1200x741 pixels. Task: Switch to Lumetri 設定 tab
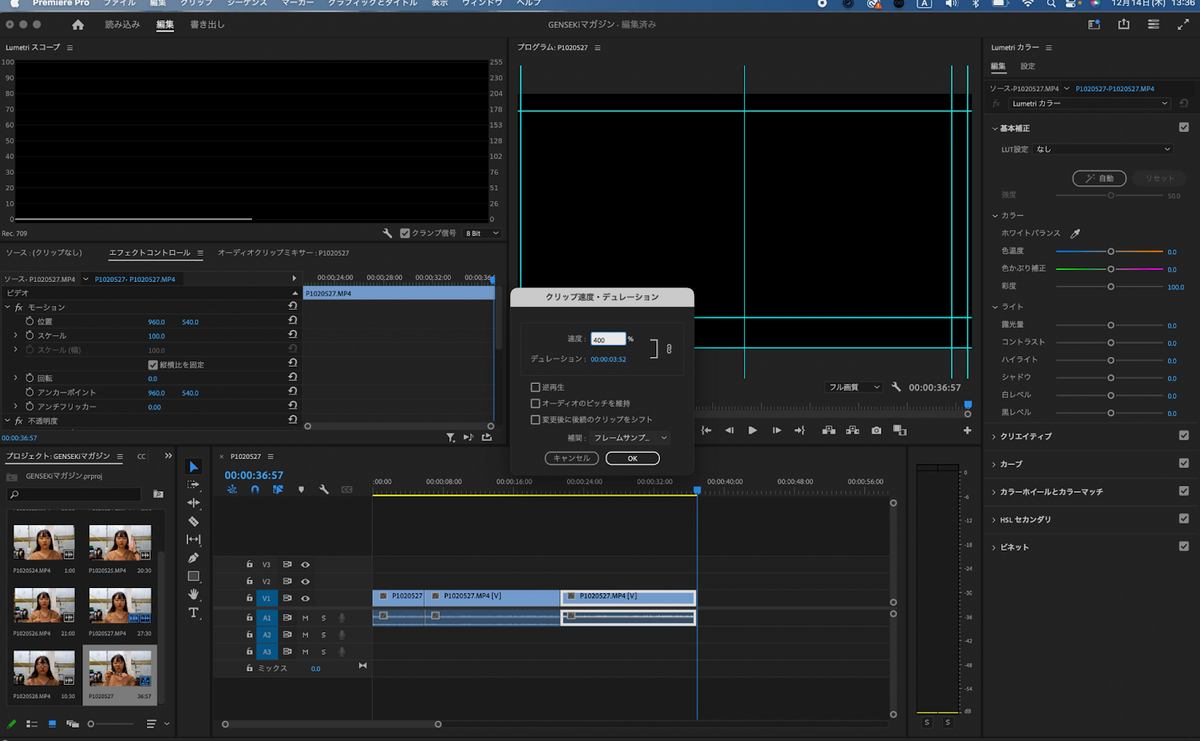click(x=1028, y=67)
